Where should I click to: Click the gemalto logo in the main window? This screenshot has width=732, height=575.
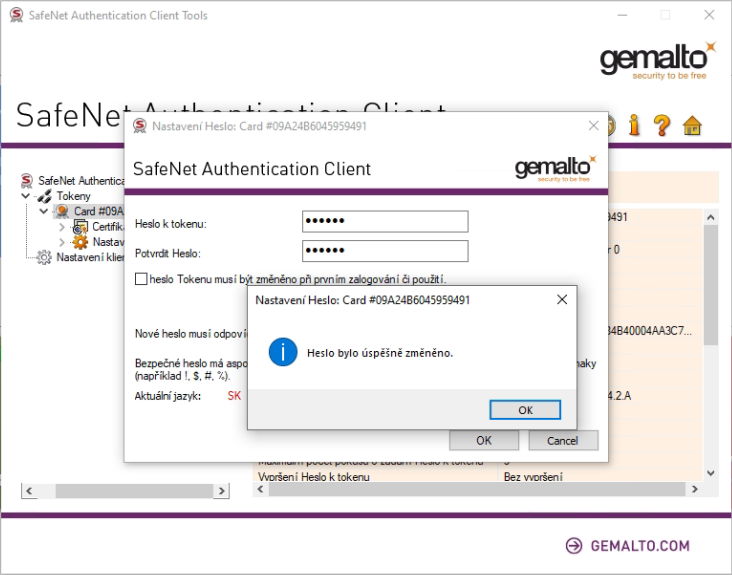point(657,61)
